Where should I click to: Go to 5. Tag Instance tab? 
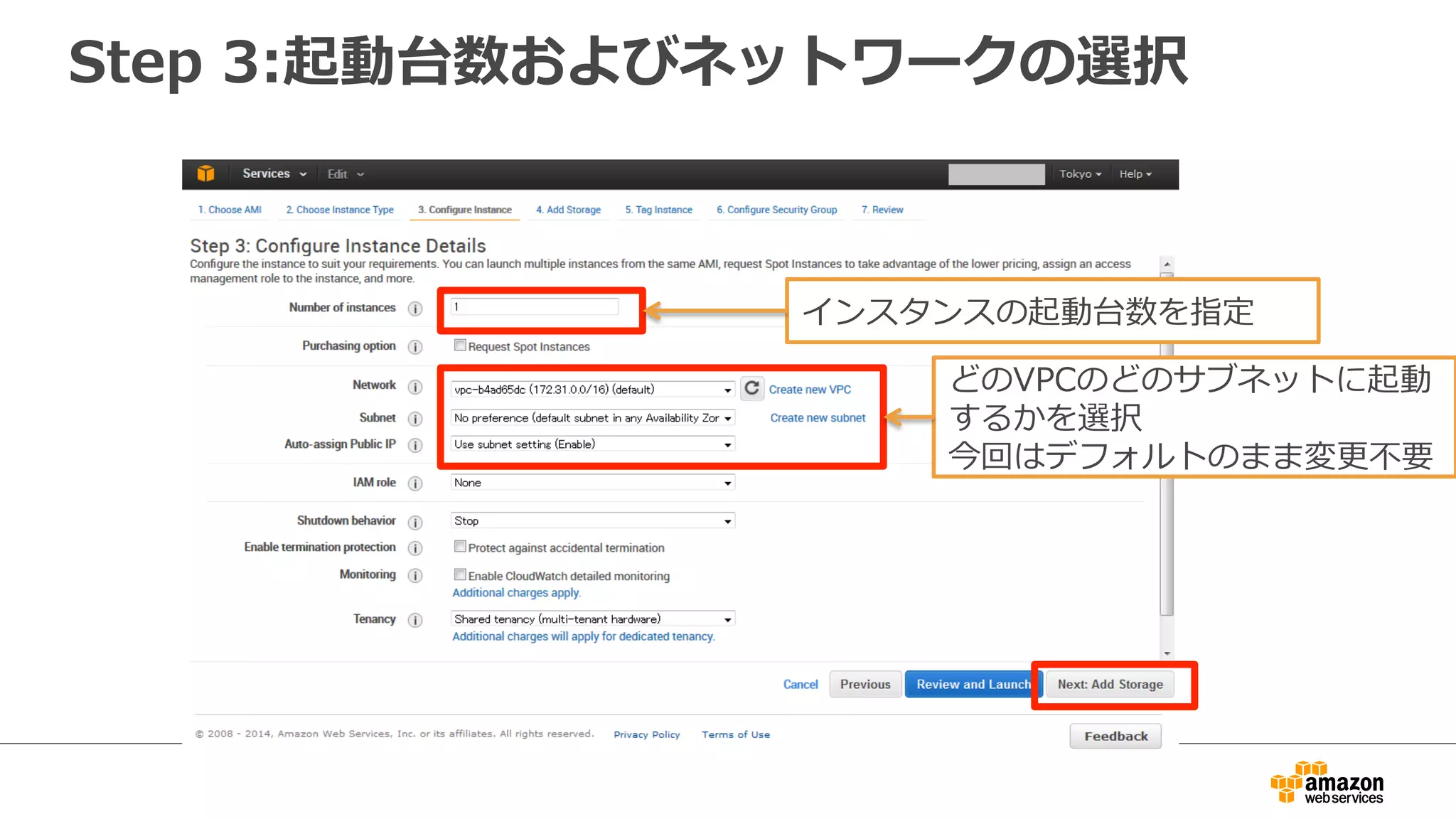click(x=659, y=210)
